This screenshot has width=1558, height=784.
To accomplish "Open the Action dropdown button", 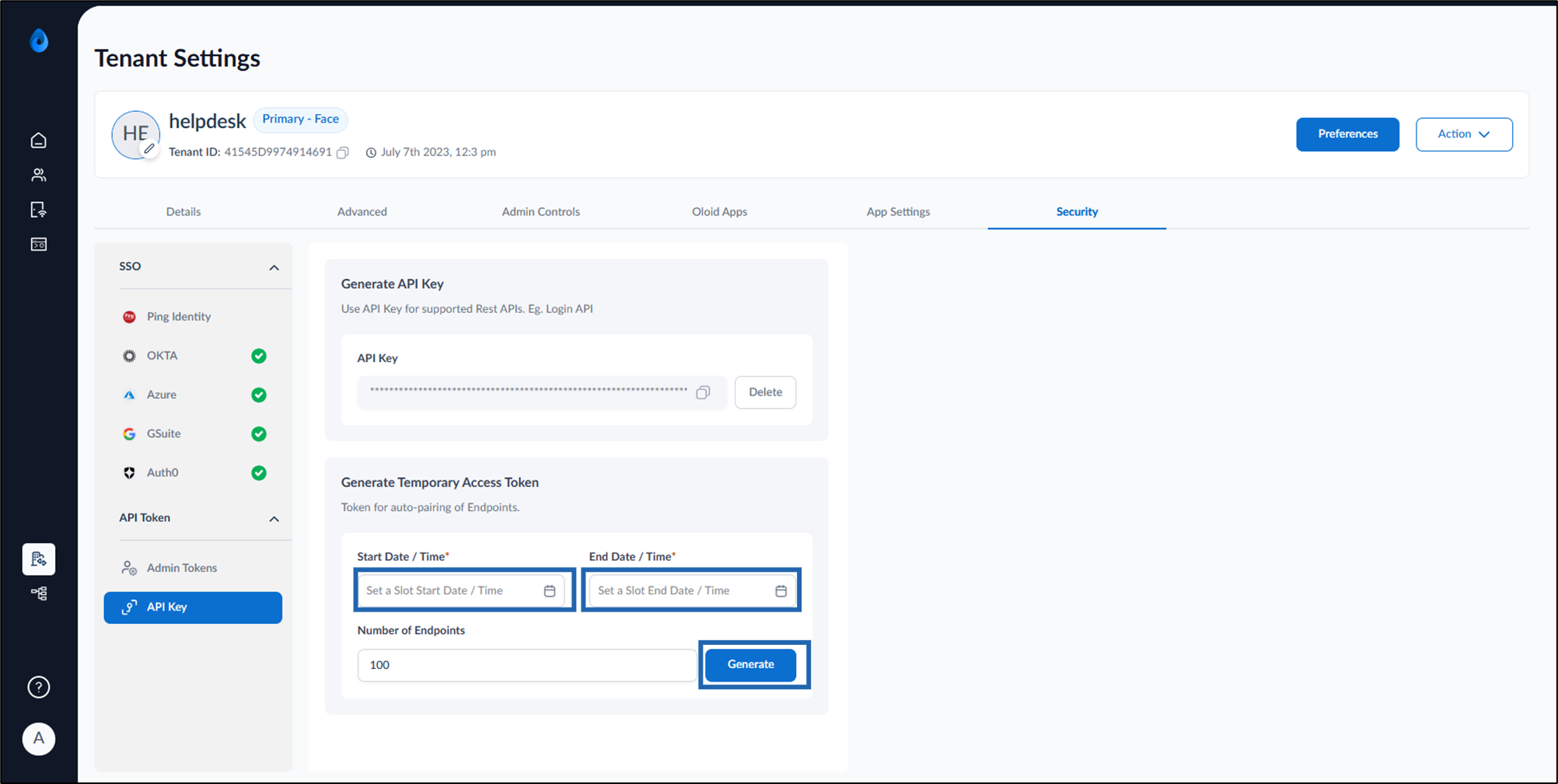I will point(1464,134).
